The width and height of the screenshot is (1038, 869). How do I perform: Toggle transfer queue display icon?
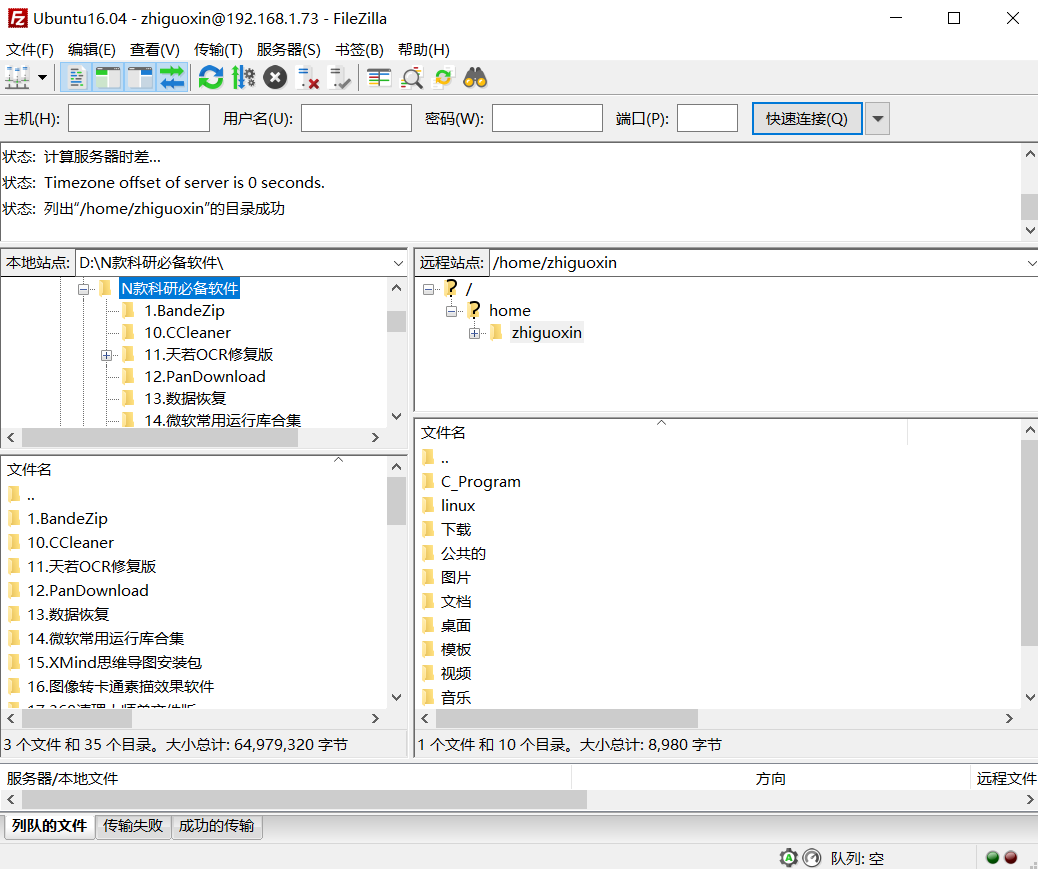[172, 78]
